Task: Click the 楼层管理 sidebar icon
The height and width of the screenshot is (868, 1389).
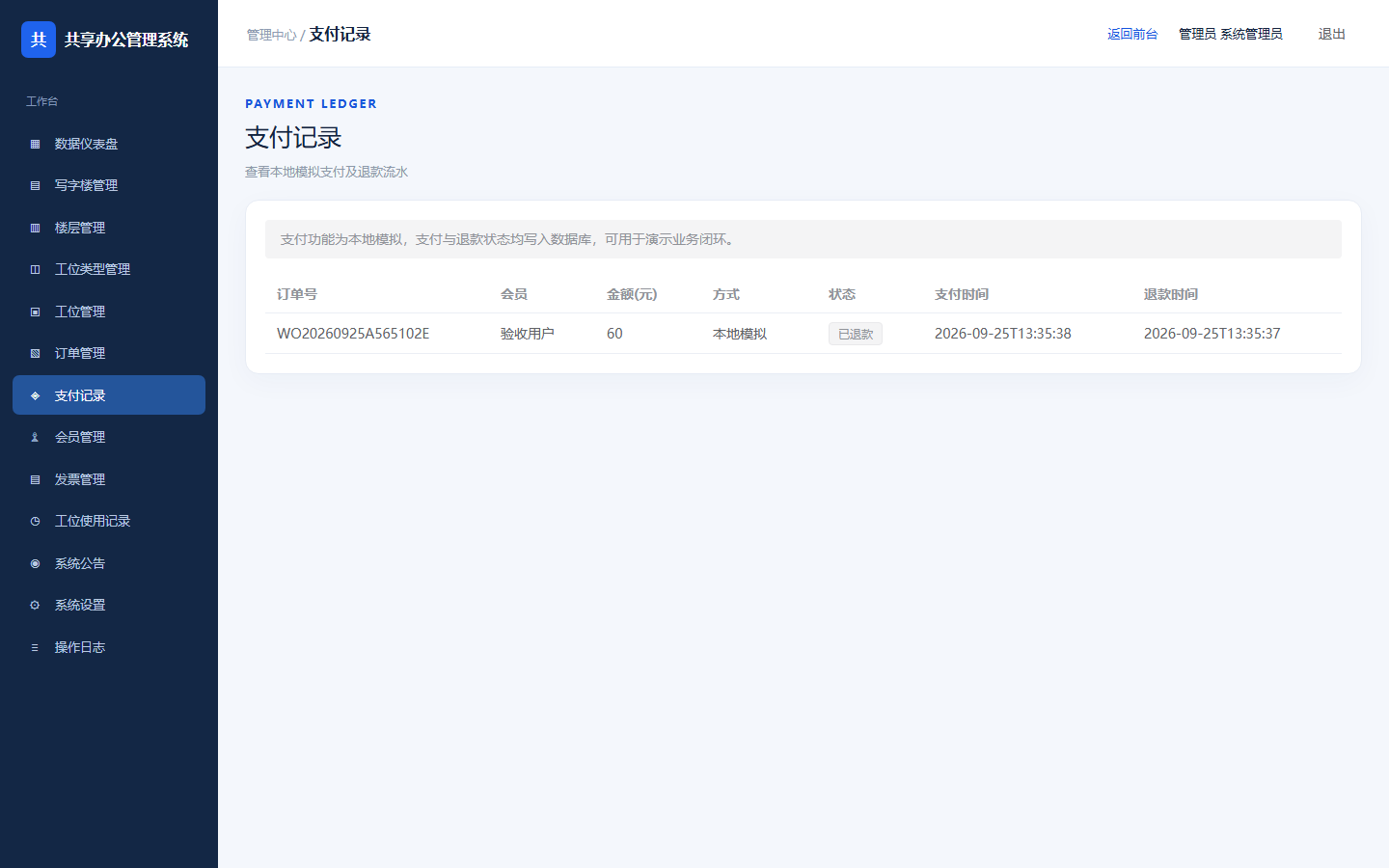Action: [35, 228]
